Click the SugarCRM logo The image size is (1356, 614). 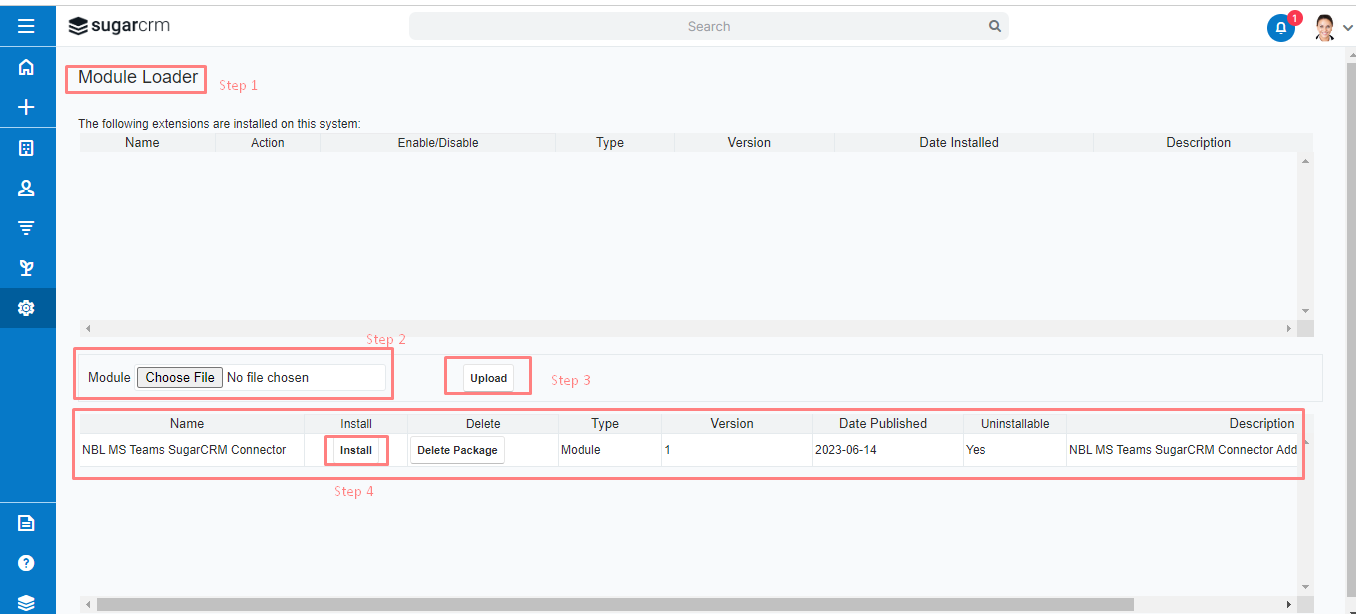(x=119, y=26)
